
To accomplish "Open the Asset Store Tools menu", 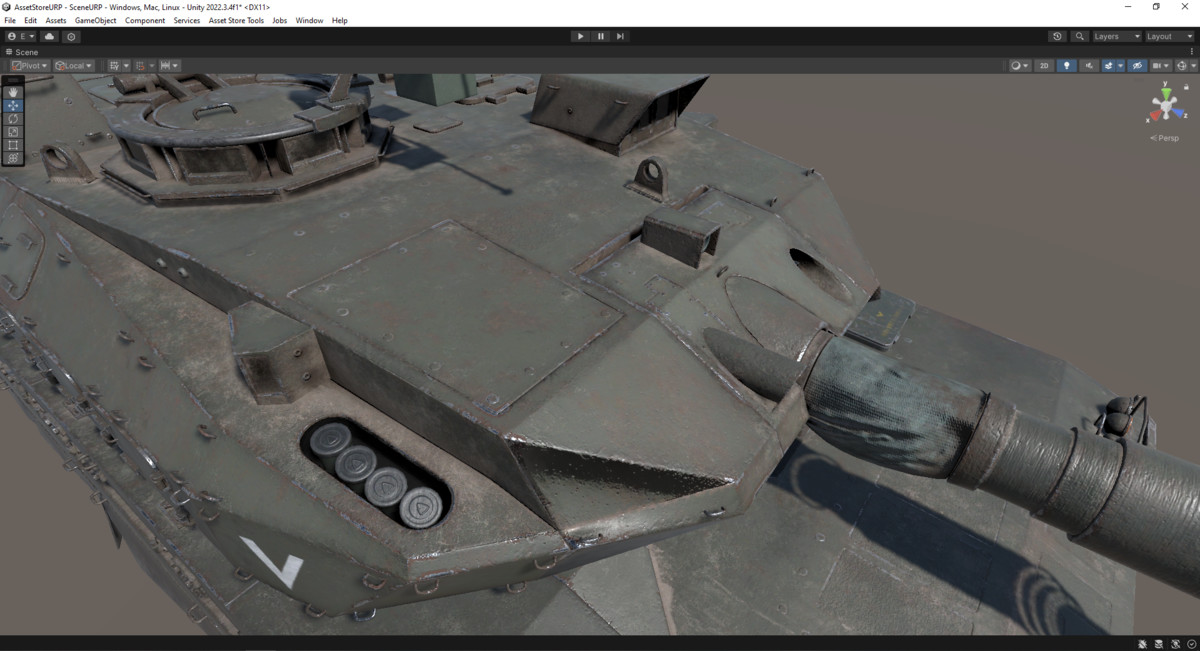I will tap(236, 20).
